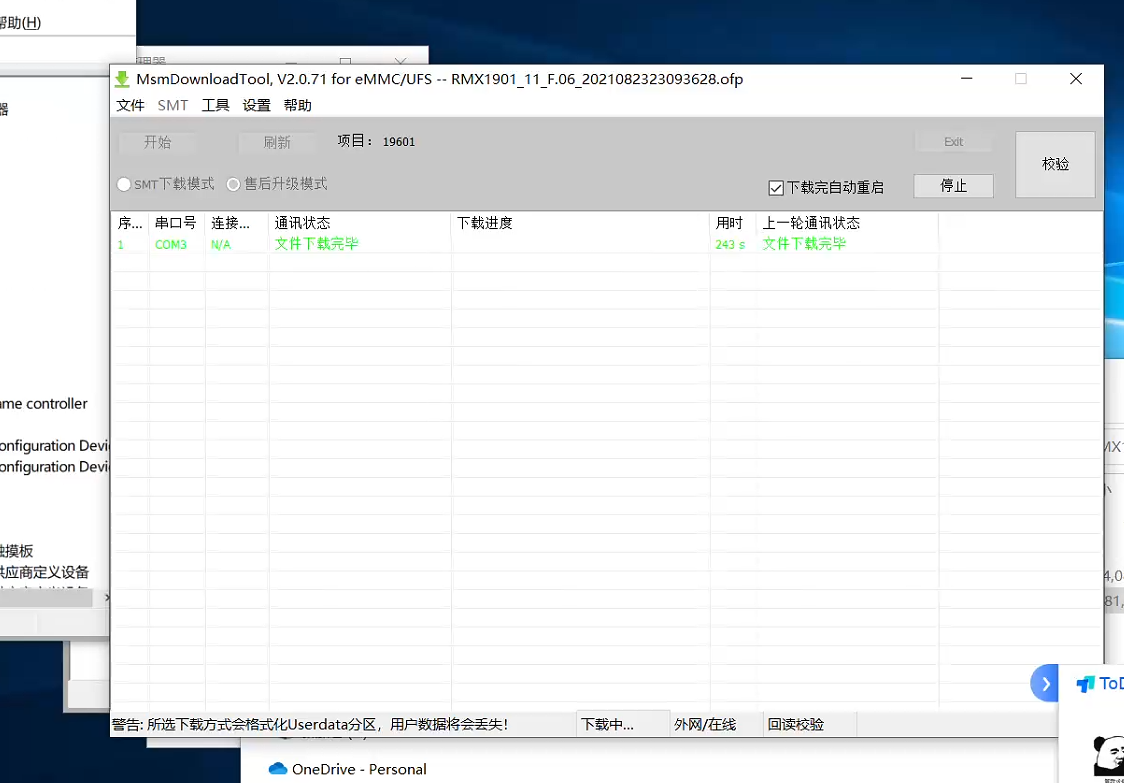Click the 连接... column header
This screenshot has width=1124, height=783.
click(x=237, y=223)
